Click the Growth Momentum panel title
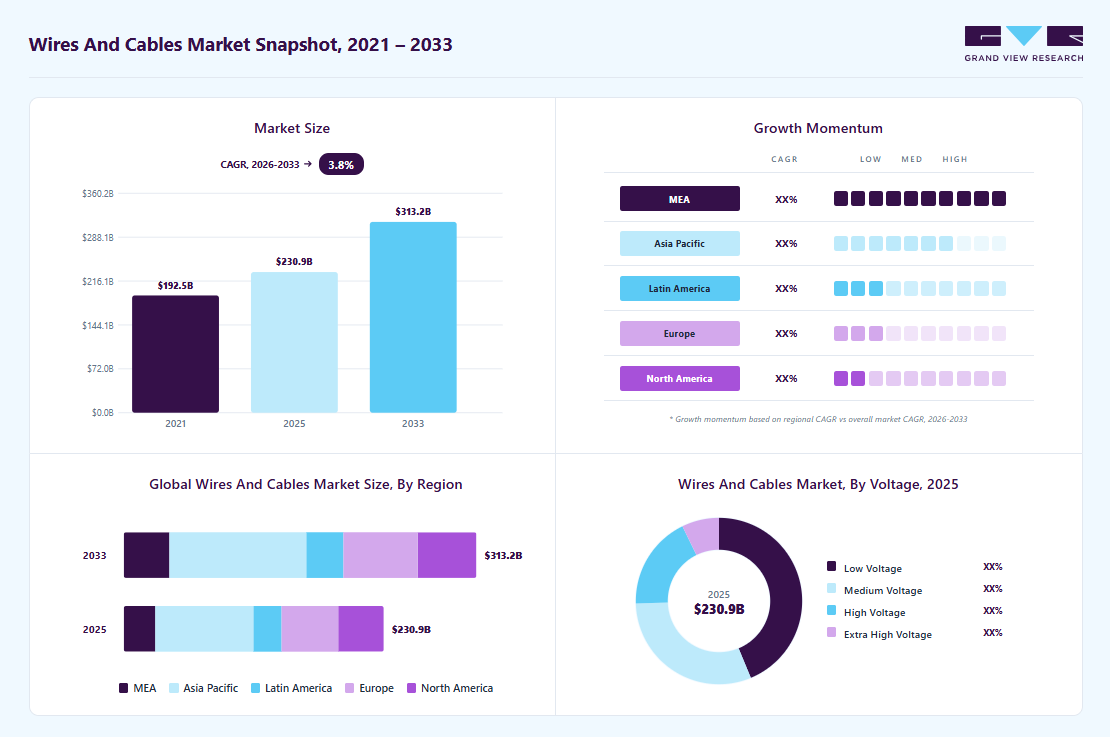Viewport: 1110px width, 737px height. [x=818, y=128]
